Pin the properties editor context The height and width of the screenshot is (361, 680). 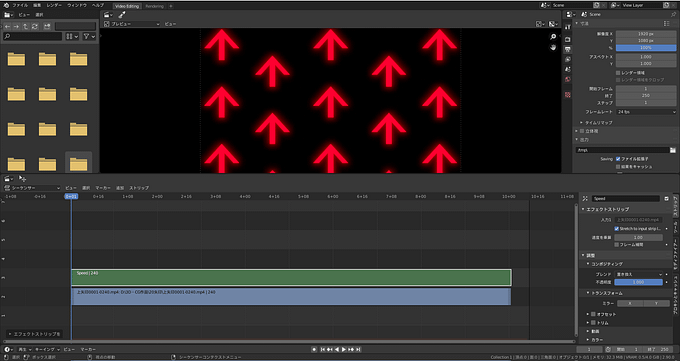(x=673, y=14)
